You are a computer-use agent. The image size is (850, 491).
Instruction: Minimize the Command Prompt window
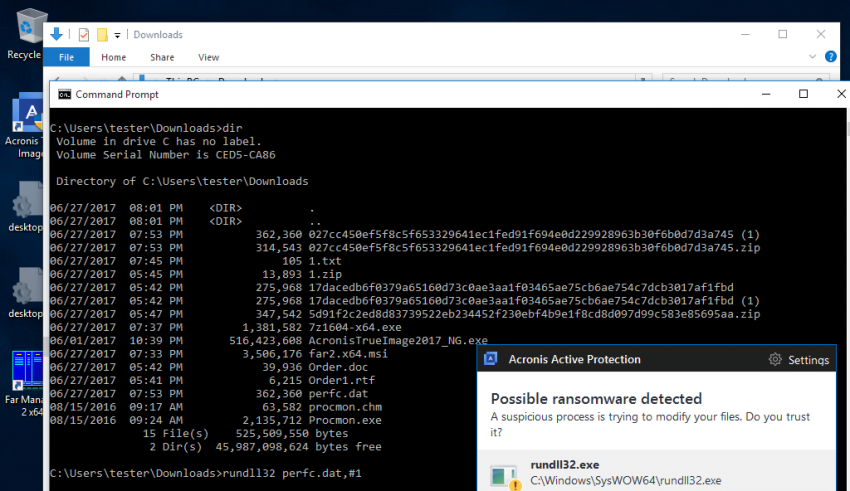click(x=766, y=94)
